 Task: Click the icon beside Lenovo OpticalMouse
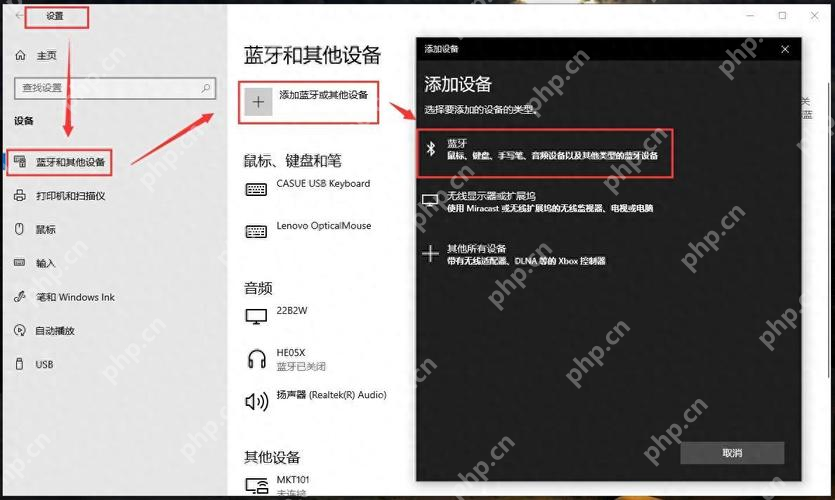point(256,232)
